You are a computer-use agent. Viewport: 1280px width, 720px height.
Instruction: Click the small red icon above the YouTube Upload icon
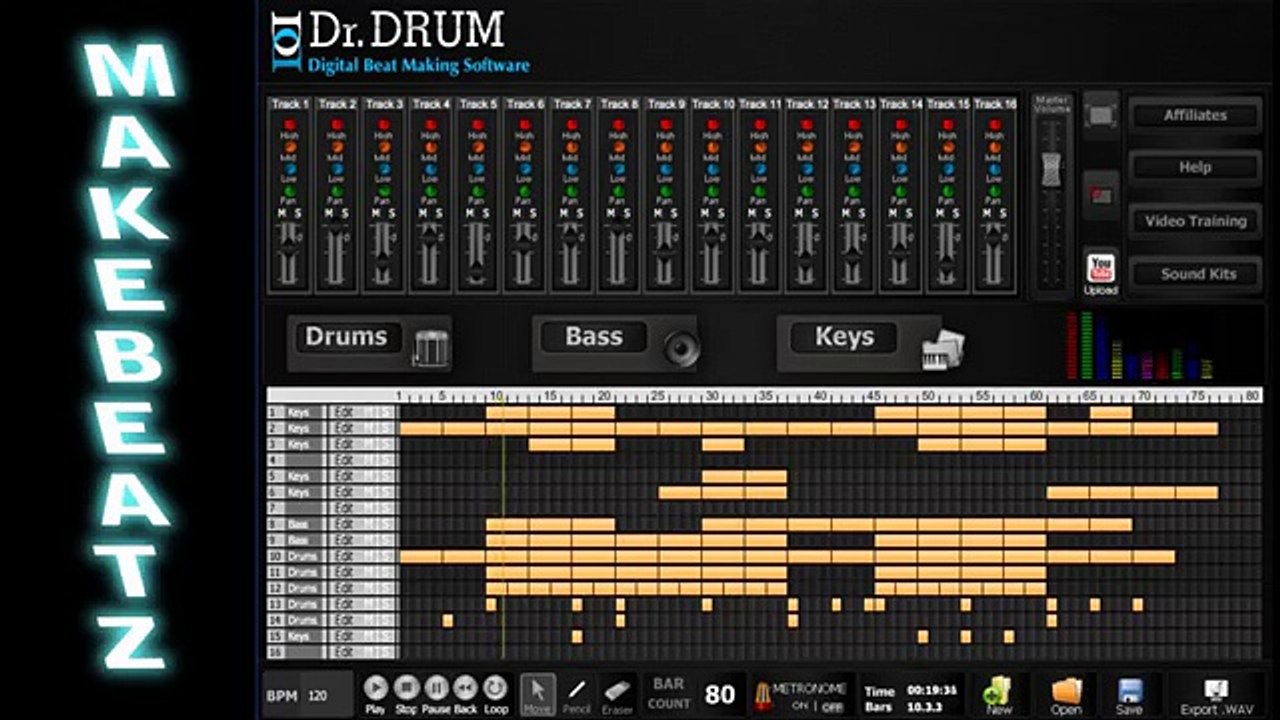(1101, 194)
